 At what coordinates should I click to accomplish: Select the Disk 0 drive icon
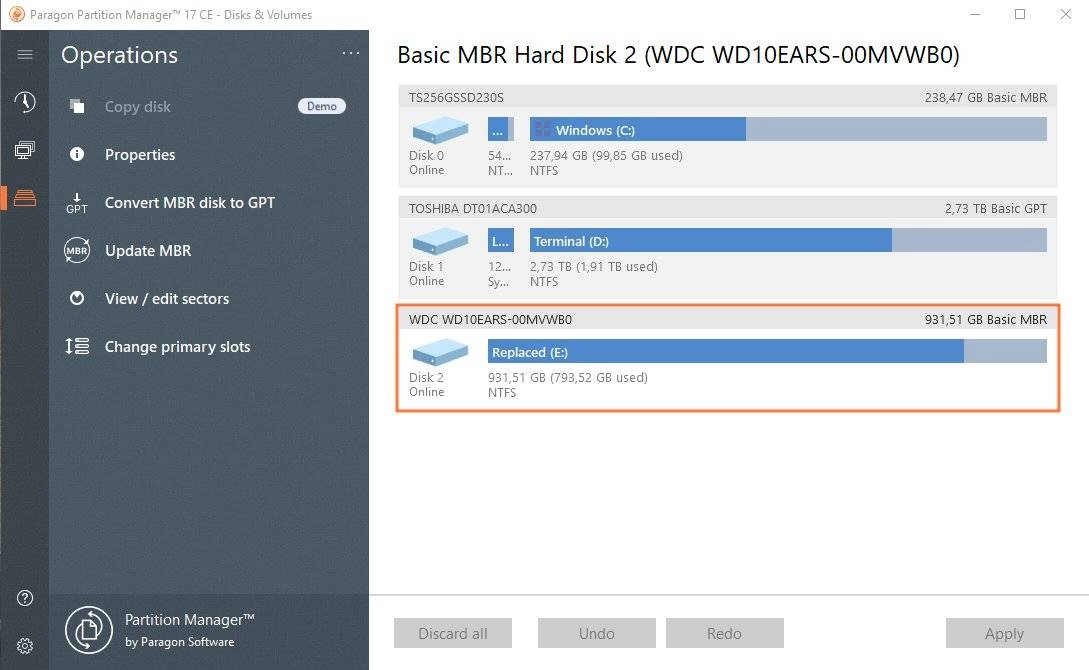pos(440,130)
